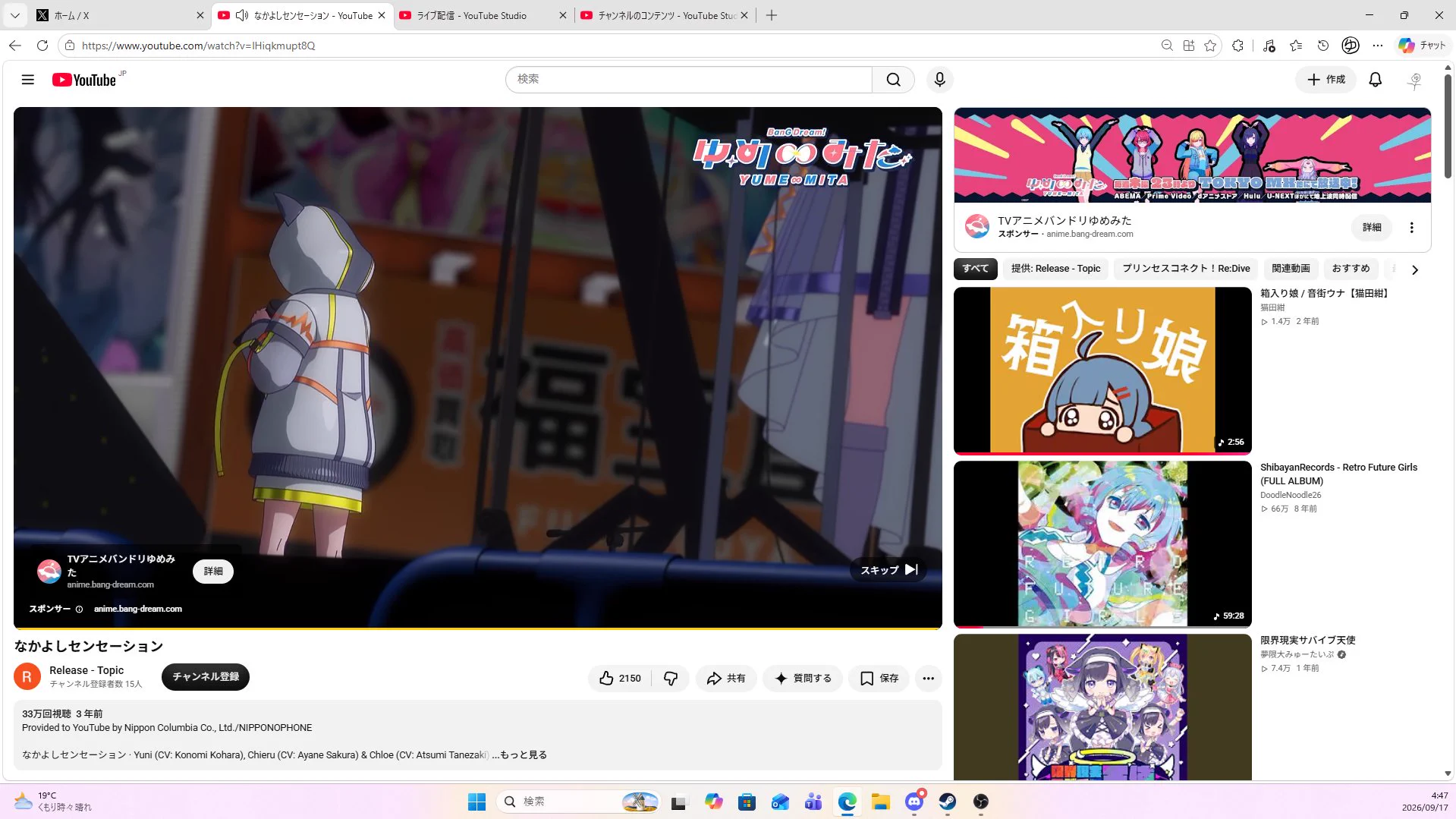Open the Windows Start menu
The height and width of the screenshot is (819, 1456).
tap(476, 802)
